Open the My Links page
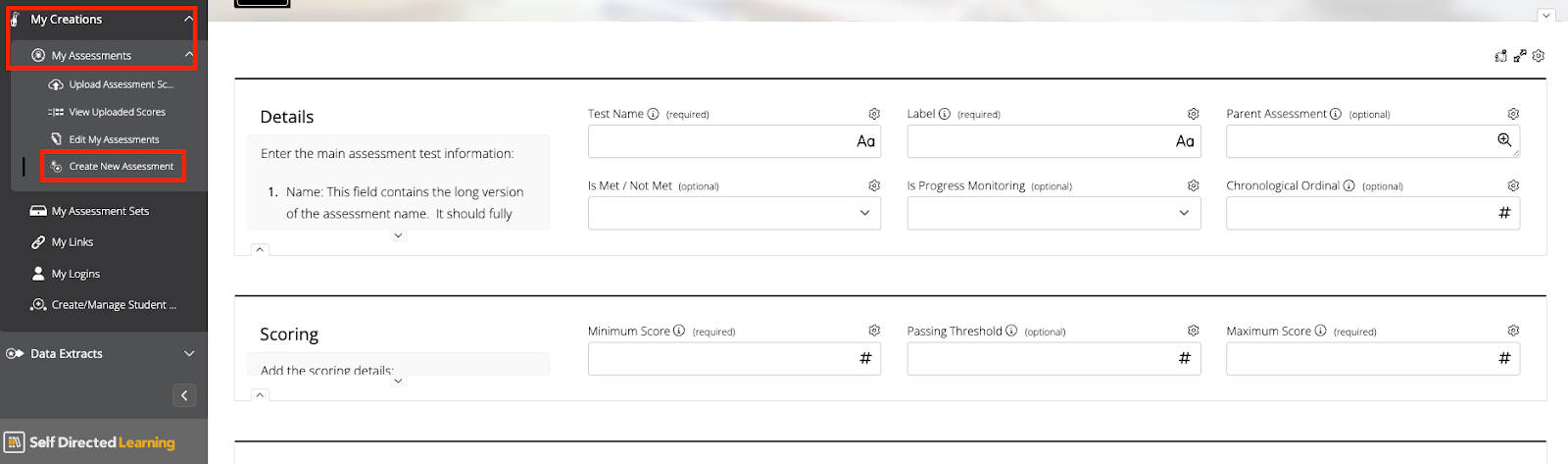The height and width of the screenshot is (464, 1568). point(73,242)
